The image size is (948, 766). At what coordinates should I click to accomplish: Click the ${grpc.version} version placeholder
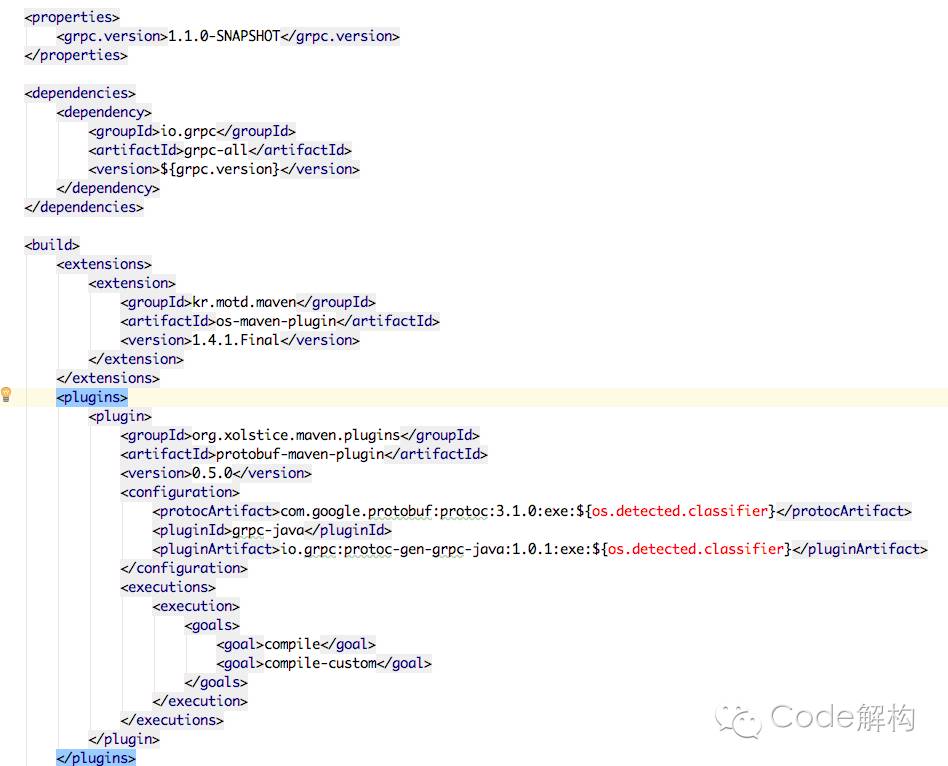point(219,169)
